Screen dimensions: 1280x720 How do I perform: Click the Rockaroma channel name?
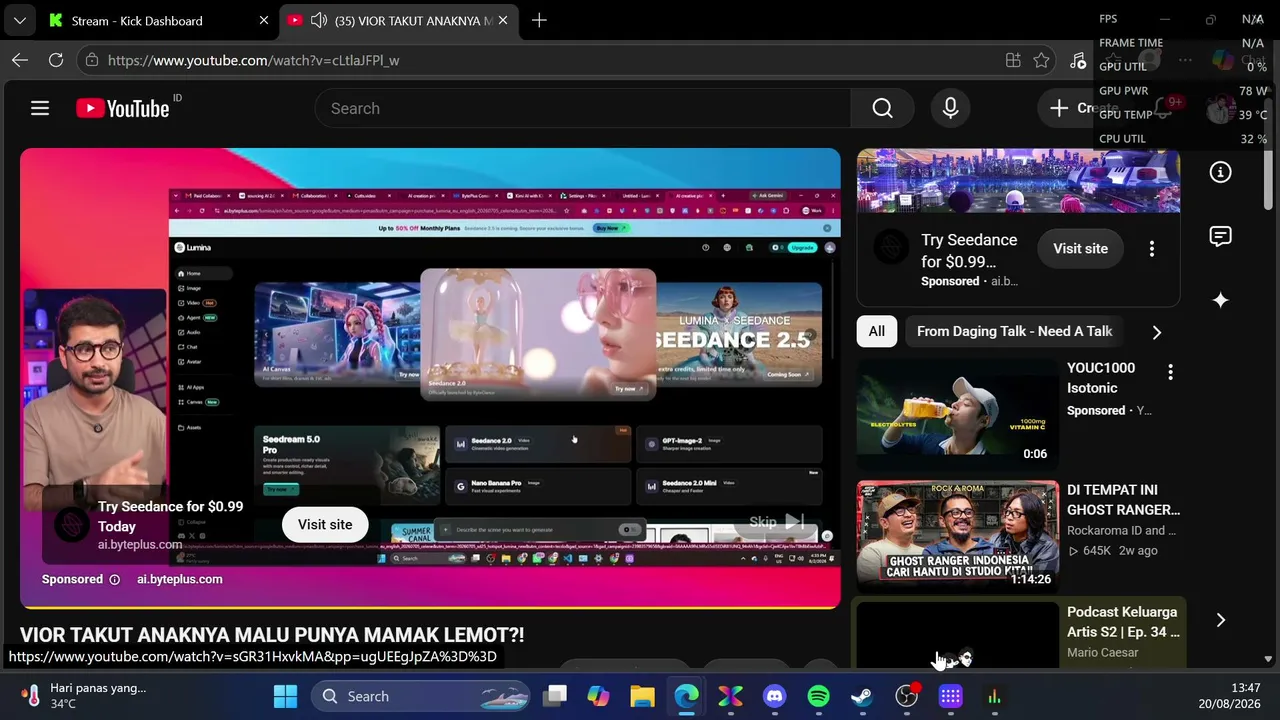1121,531
